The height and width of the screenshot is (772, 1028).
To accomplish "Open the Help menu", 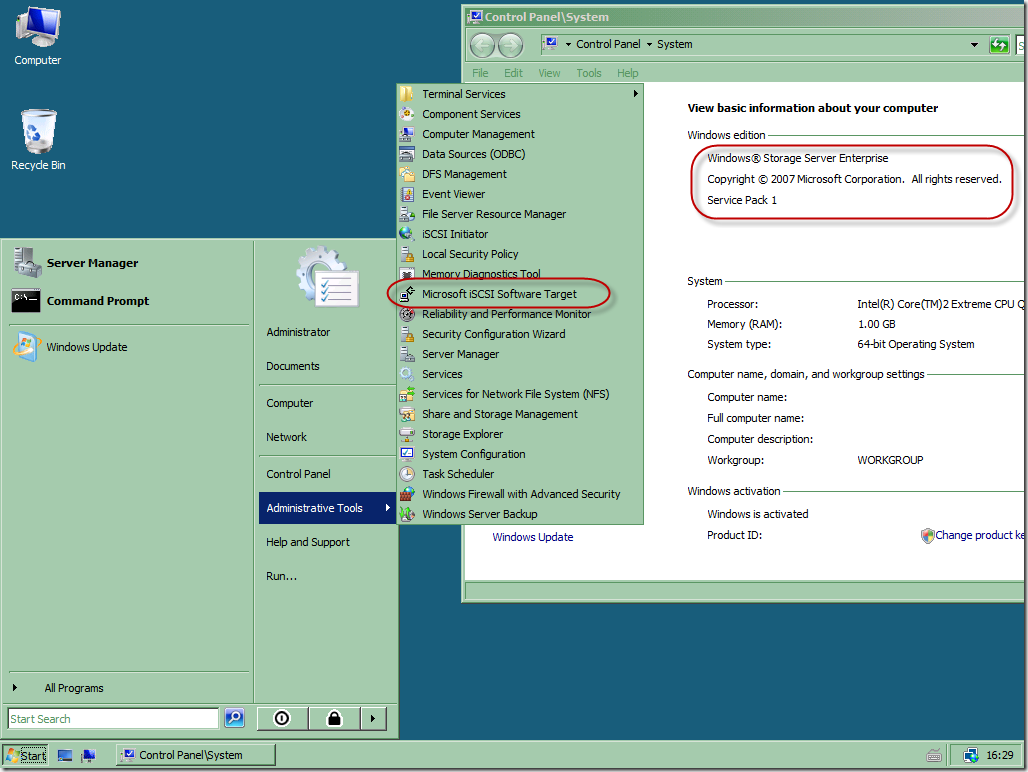I will [x=627, y=73].
